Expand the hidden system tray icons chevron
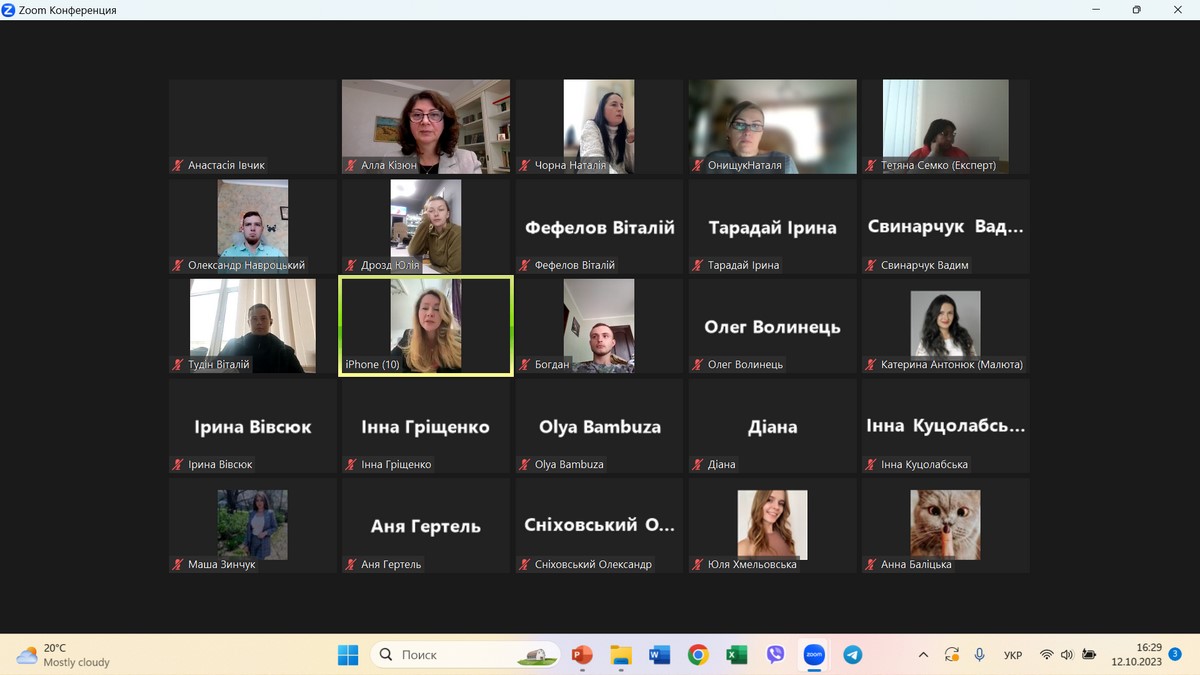Image resolution: width=1200 pixels, height=675 pixels. tap(924, 655)
